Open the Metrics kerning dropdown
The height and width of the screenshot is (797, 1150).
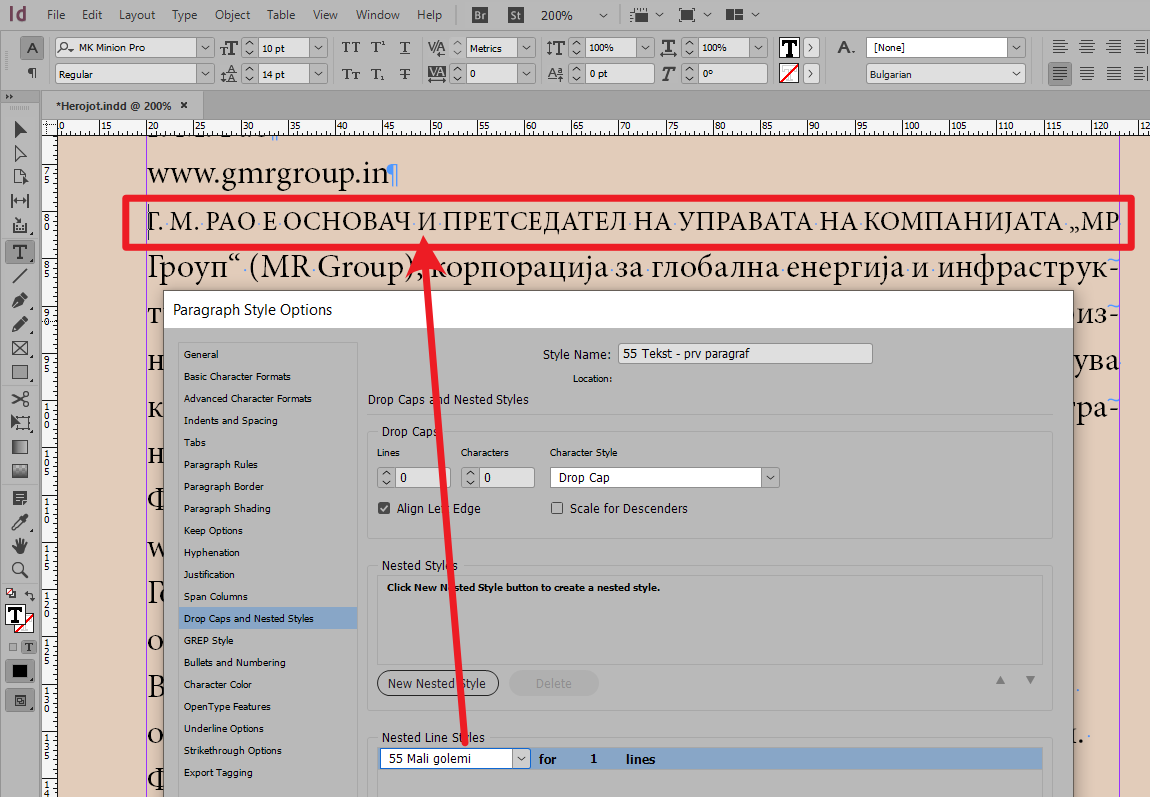click(527, 48)
